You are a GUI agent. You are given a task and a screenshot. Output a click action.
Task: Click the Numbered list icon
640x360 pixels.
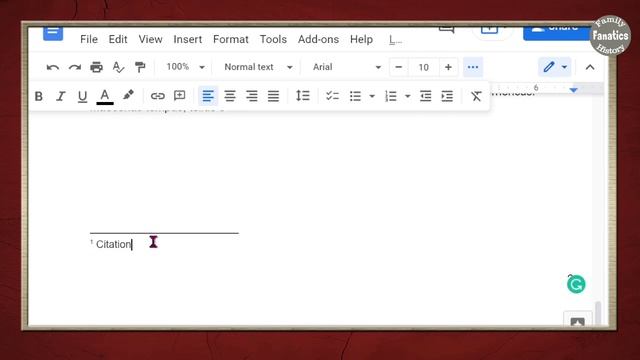click(391, 96)
